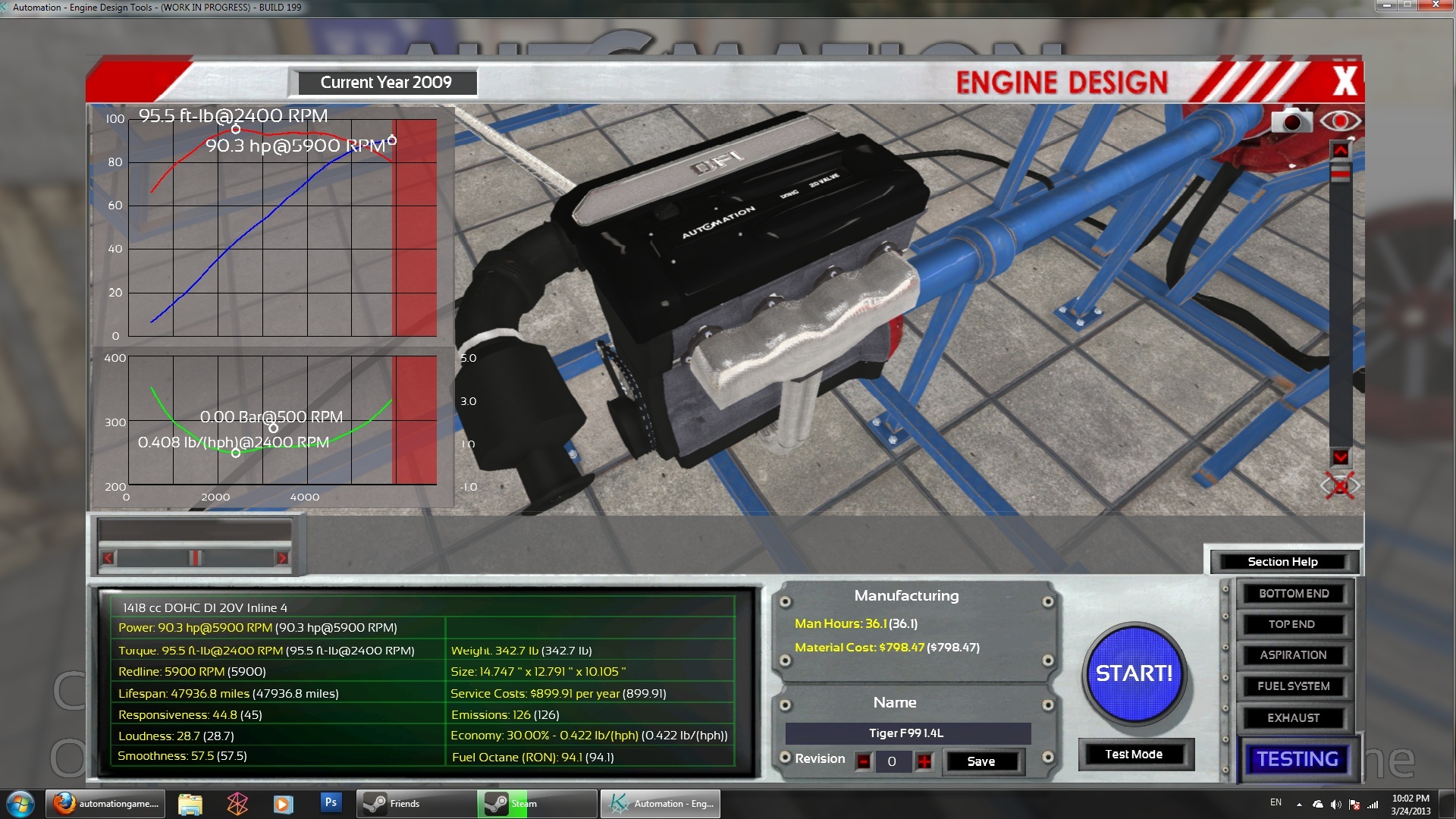
Task: Click the engine name field Tiger F99 1.4L
Action: (907, 733)
